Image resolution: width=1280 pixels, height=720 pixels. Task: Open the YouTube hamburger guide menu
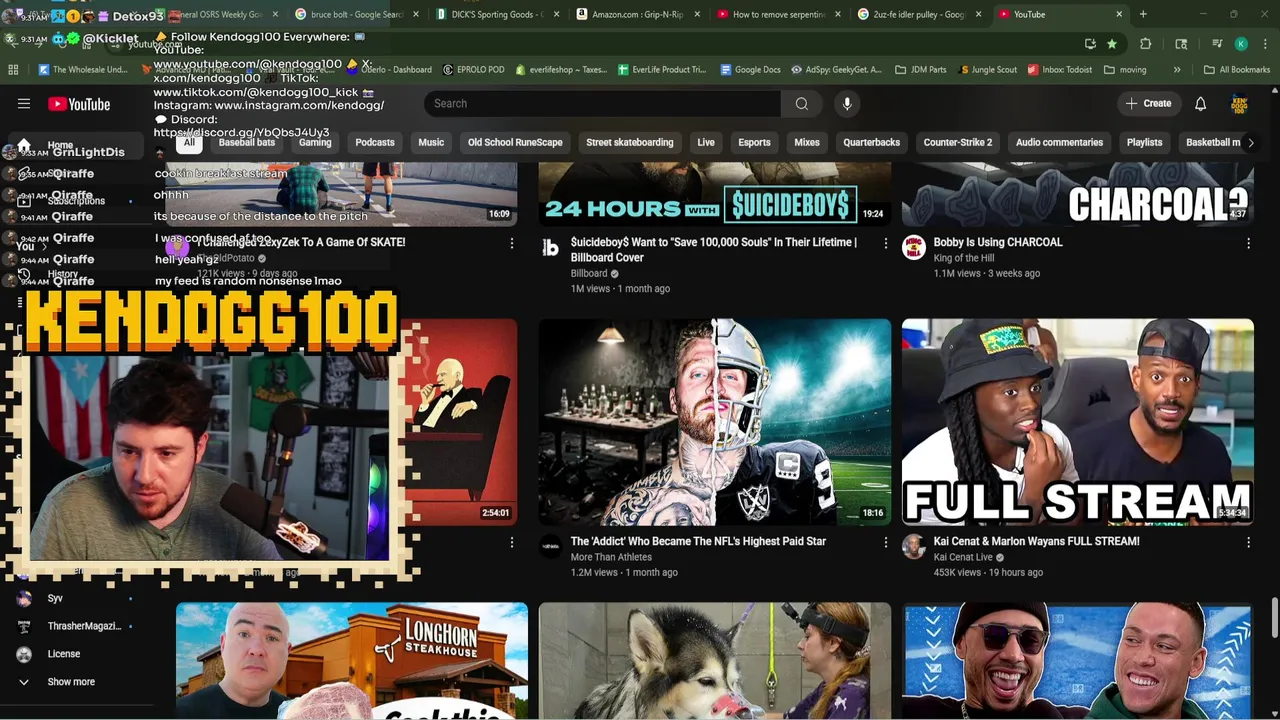24,104
